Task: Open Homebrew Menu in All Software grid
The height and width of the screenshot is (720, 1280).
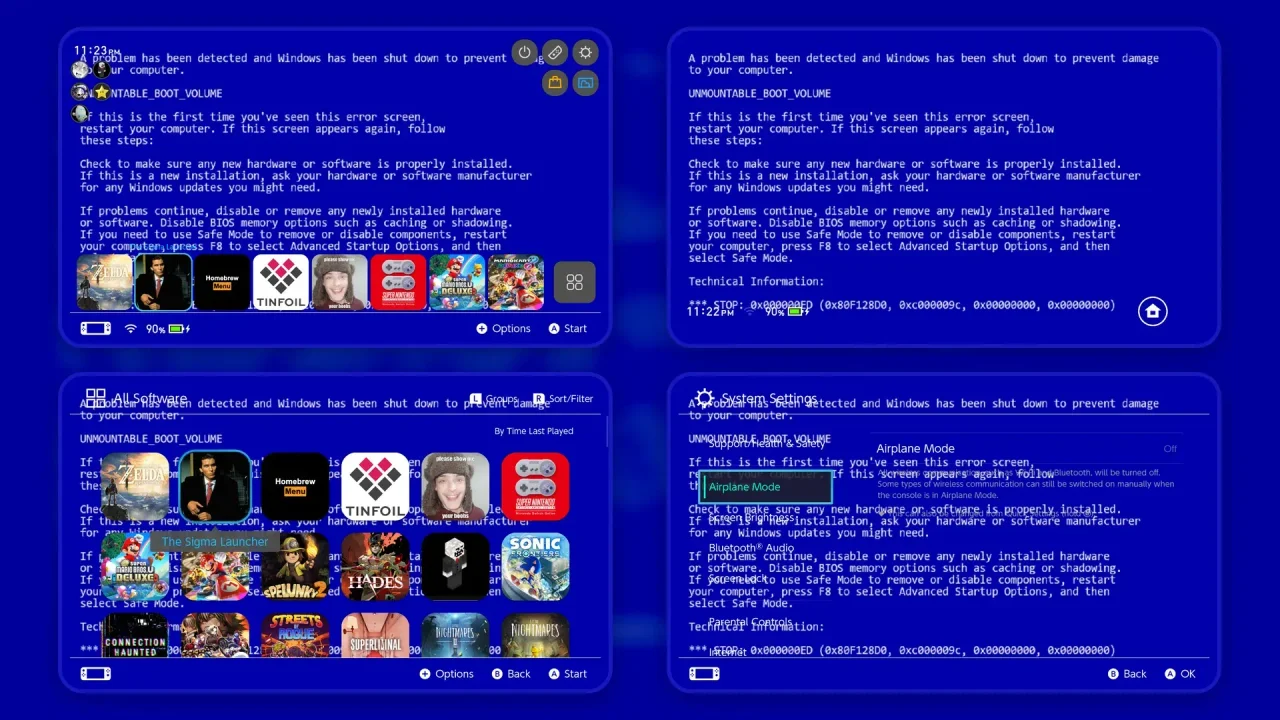Action: click(x=295, y=487)
